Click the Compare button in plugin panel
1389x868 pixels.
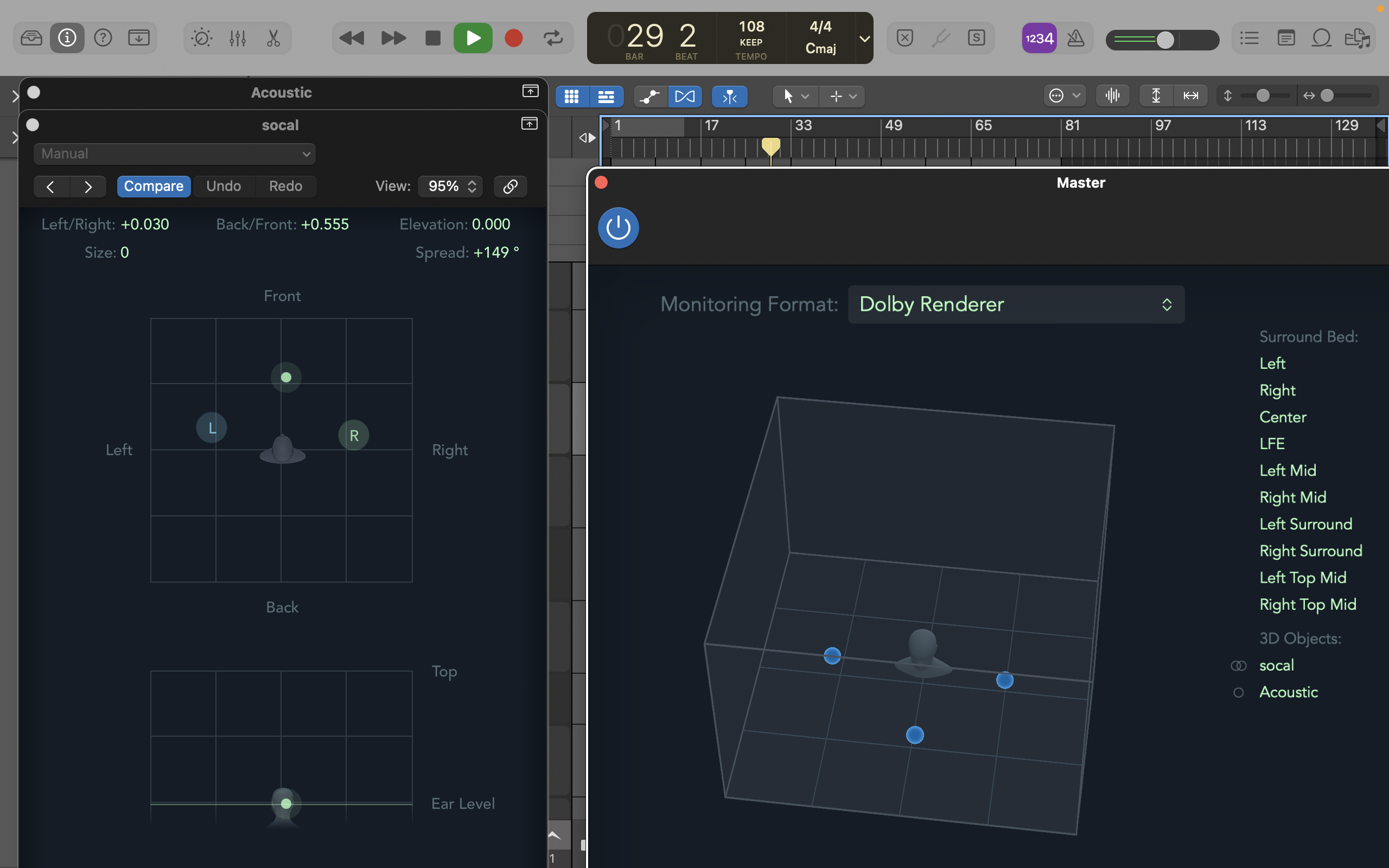(152, 186)
